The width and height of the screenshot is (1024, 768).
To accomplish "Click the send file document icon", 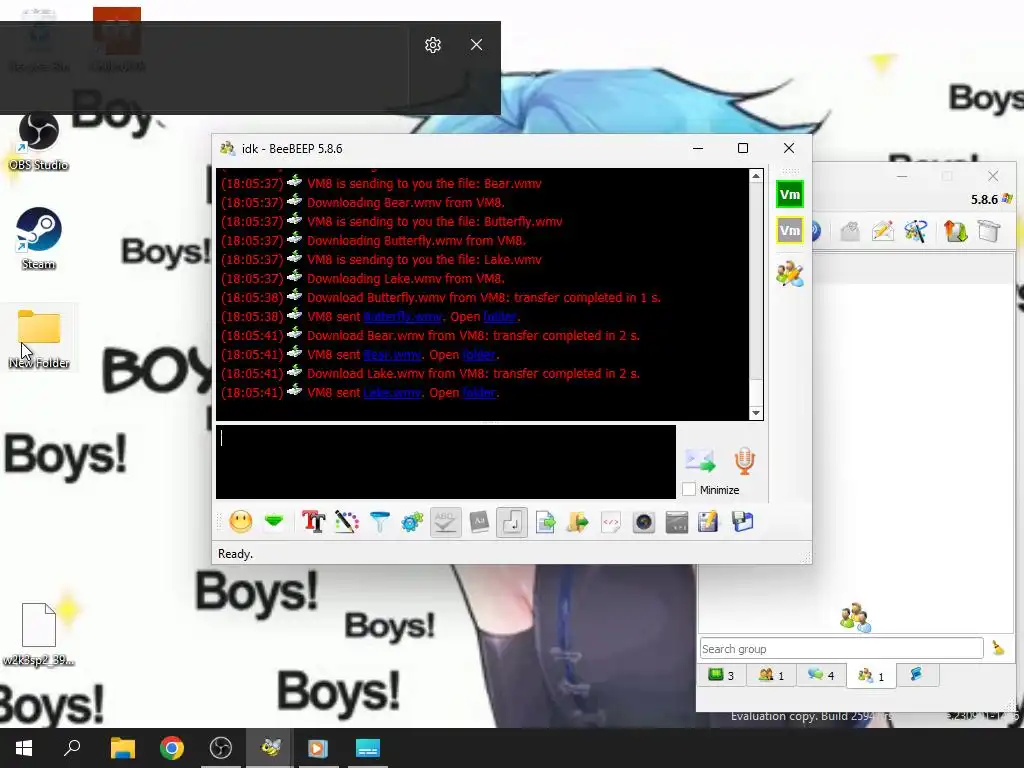I will coord(545,522).
